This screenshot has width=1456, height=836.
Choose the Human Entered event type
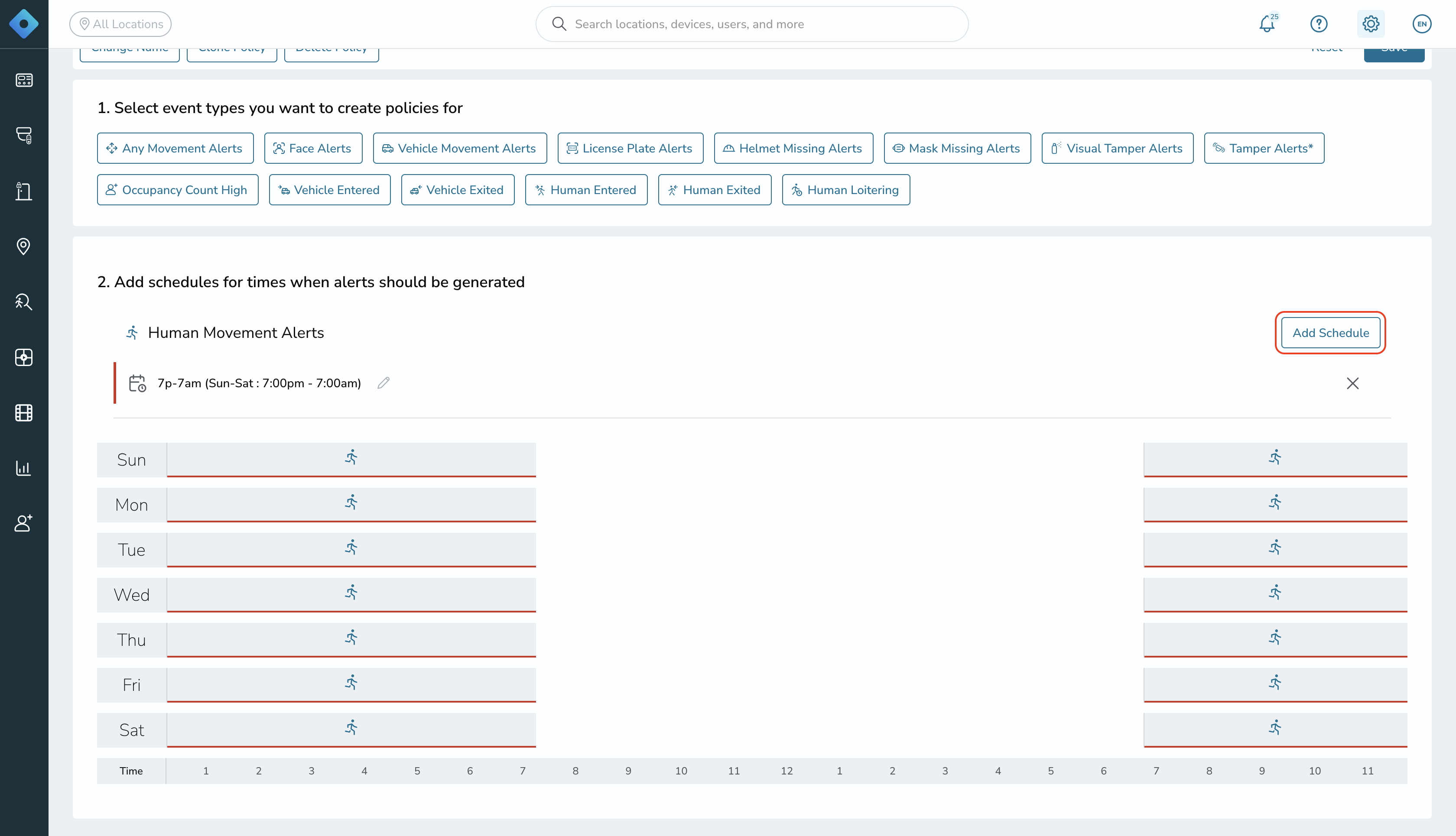point(586,190)
